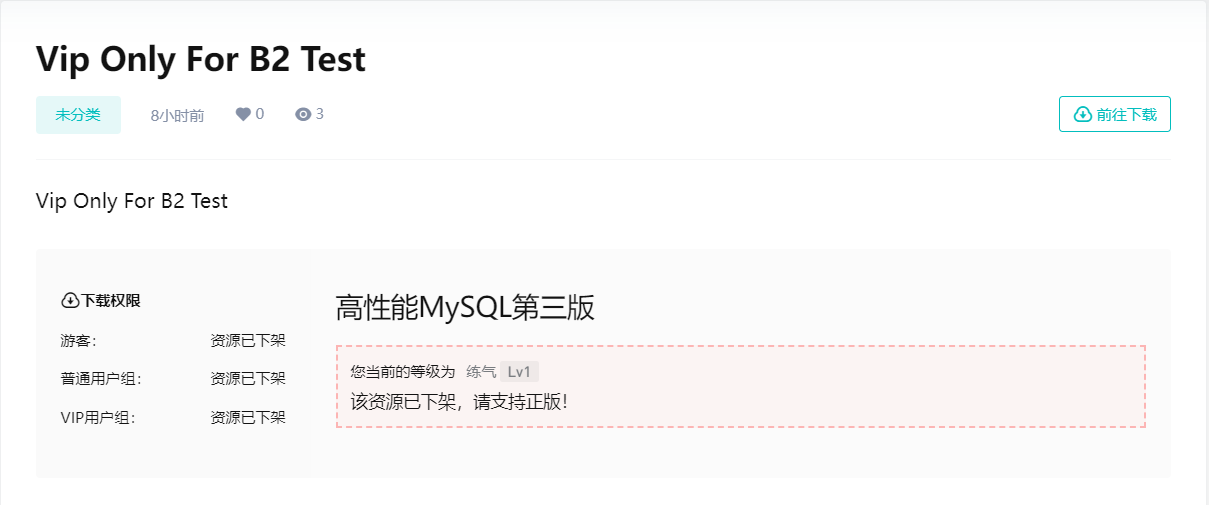Viewport: 1209px width, 505px height.
Task: Click 资源已下架 status next to VIP用户组
Action: click(x=248, y=418)
